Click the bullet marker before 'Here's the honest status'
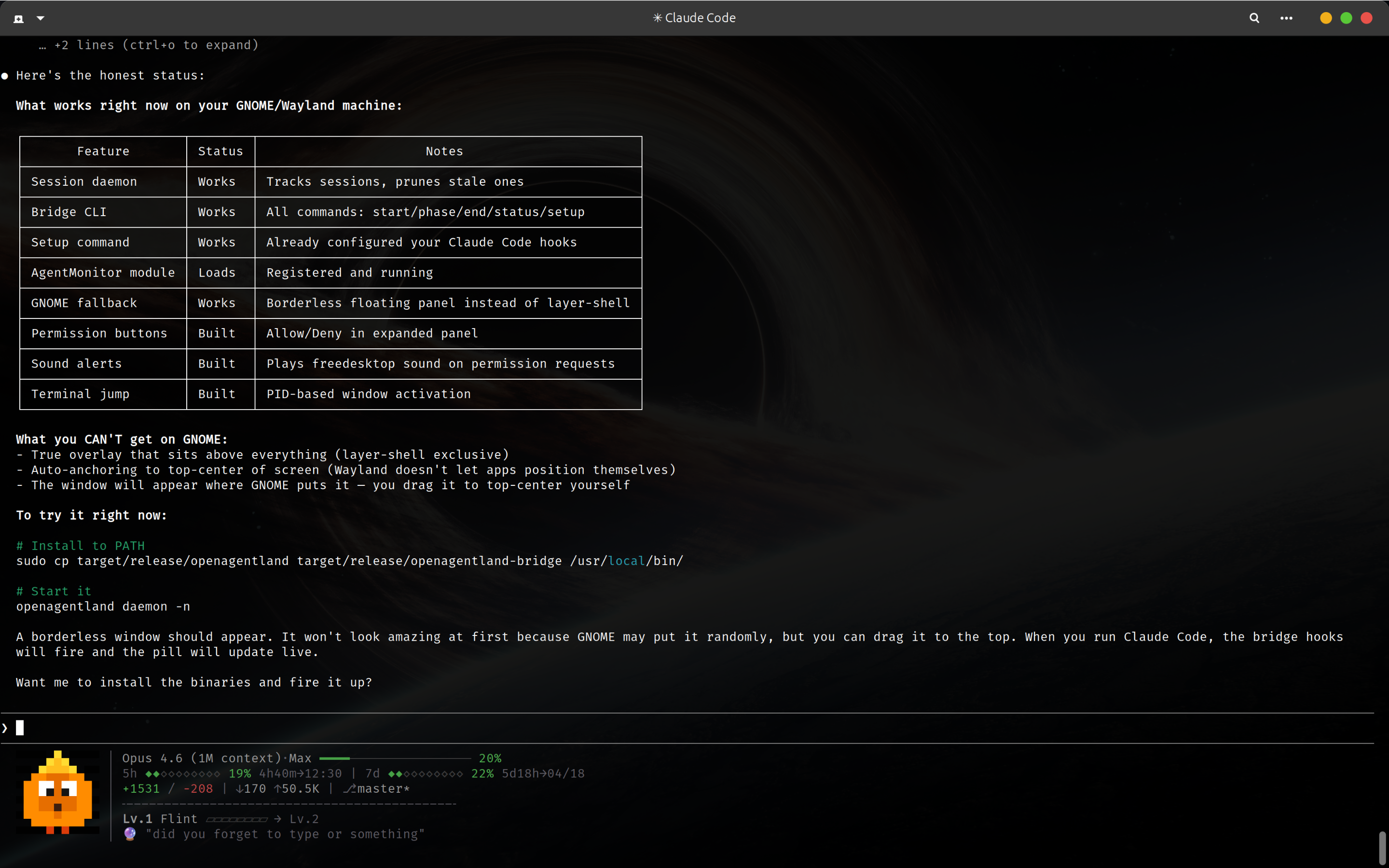The height and width of the screenshot is (868, 1389). (5, 76)
